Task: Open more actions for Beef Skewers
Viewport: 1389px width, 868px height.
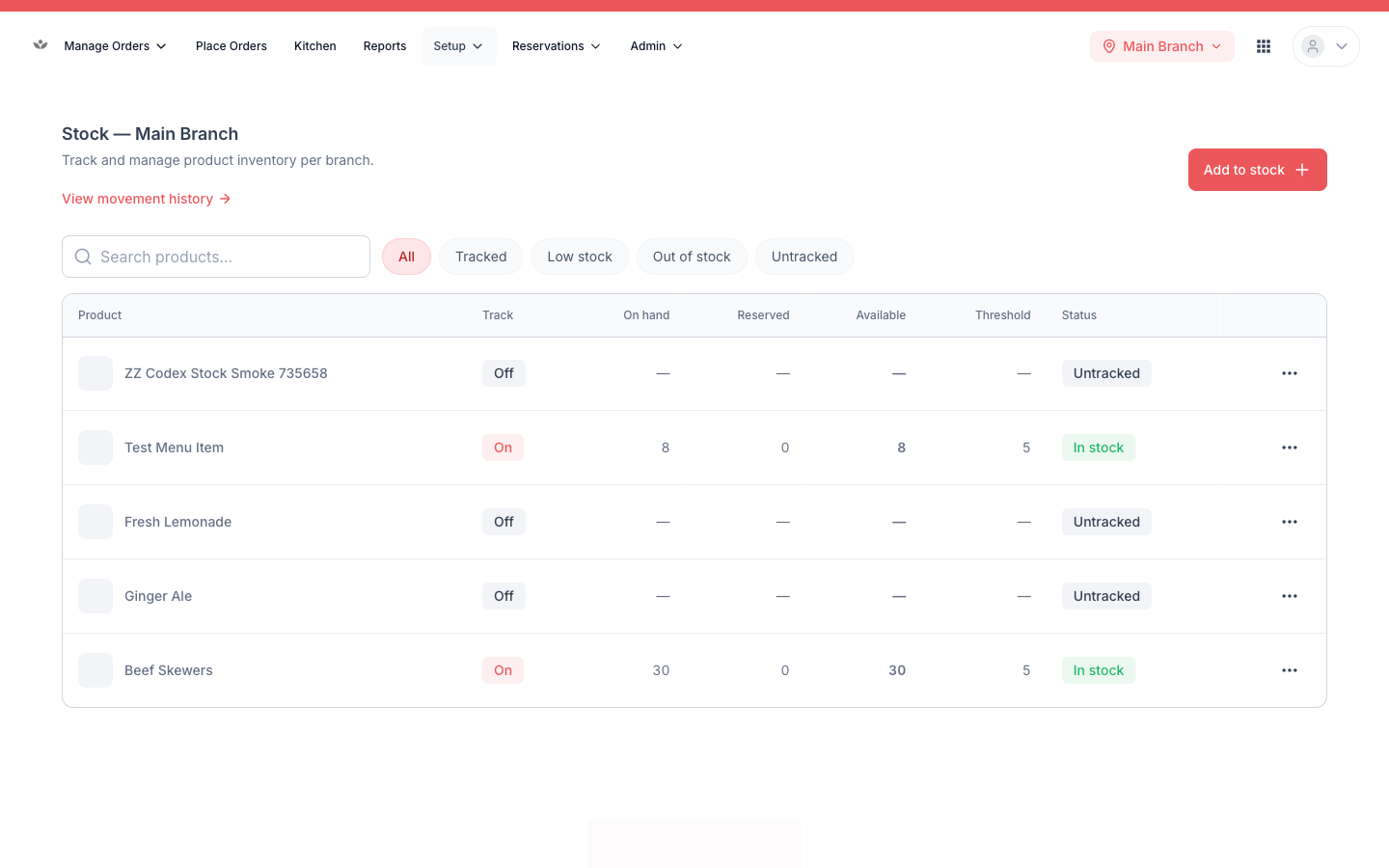Action: coord(1290,670)
